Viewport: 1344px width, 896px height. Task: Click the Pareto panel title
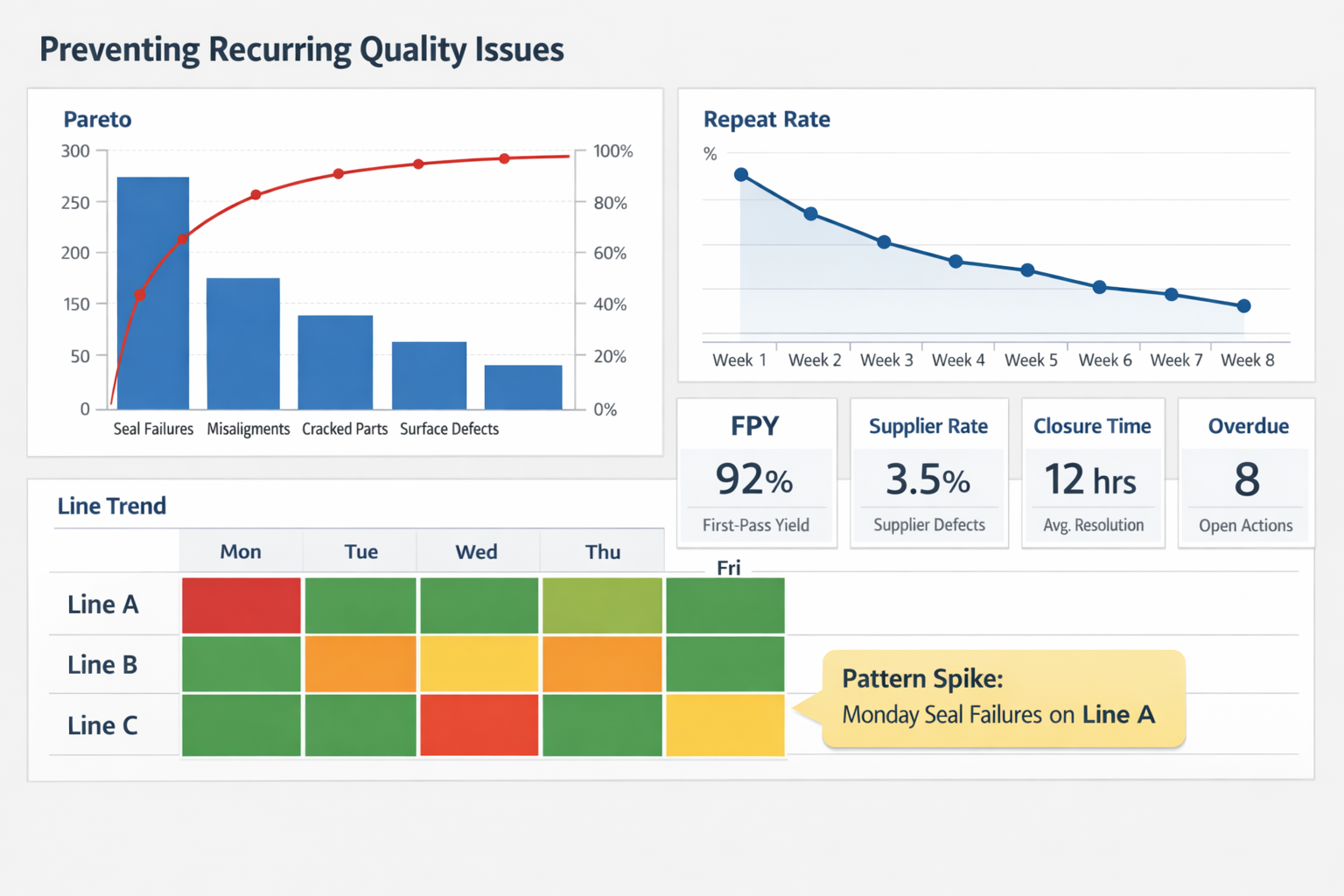[x=97, y=119]
